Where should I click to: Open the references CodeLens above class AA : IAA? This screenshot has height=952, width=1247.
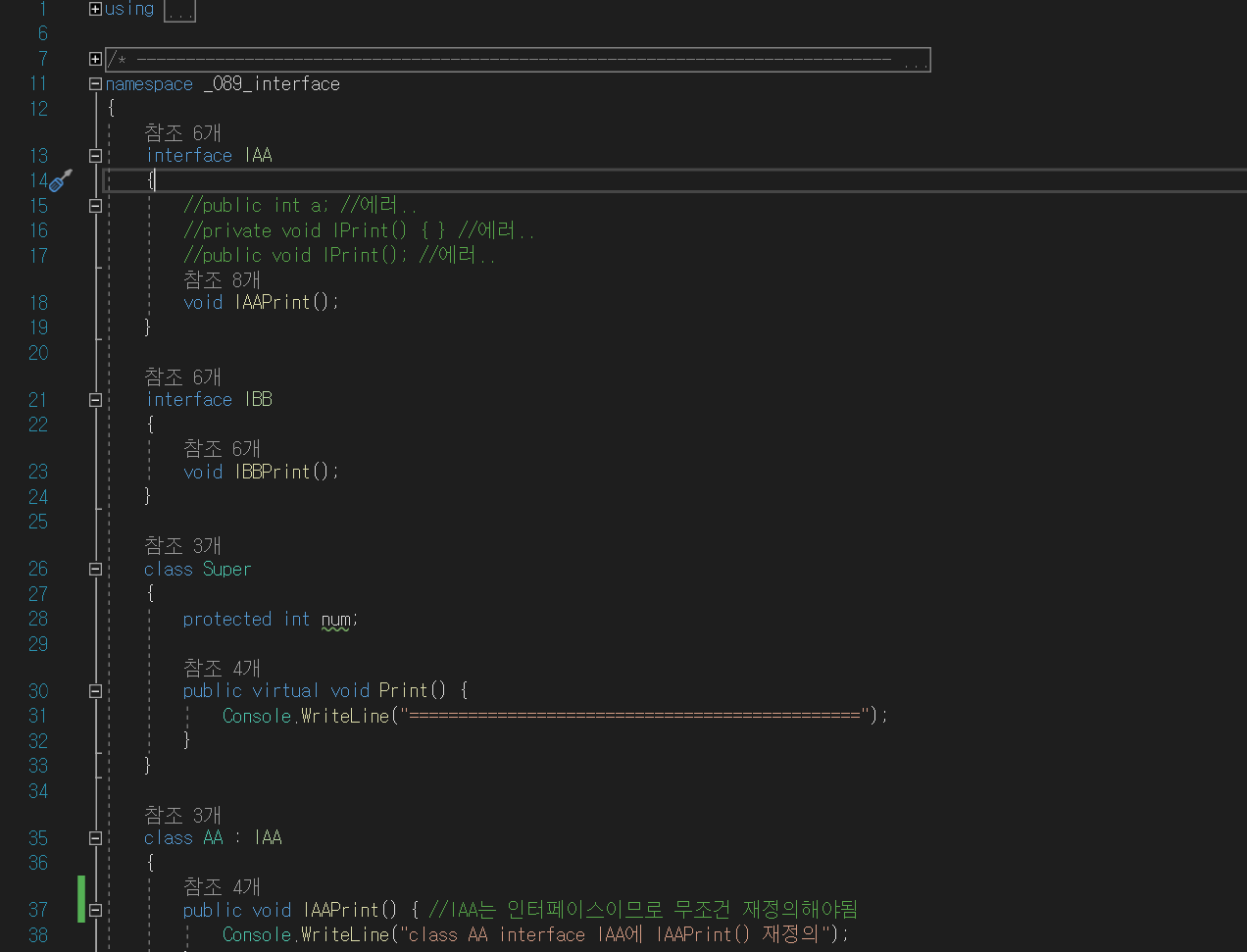coord(182,815)
